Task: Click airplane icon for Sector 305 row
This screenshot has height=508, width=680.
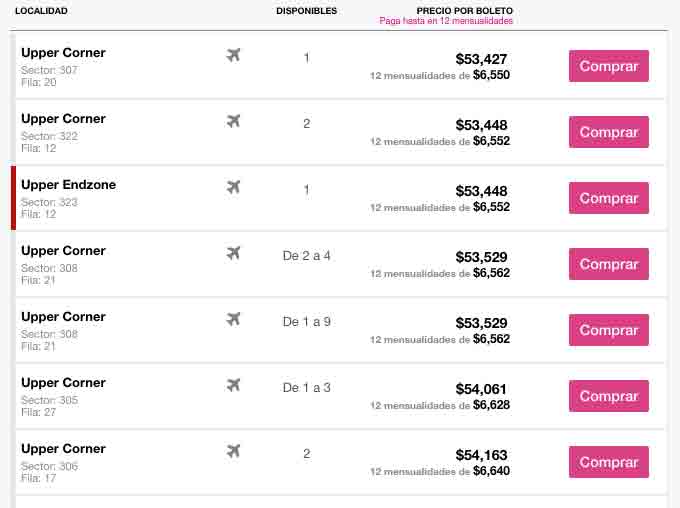Action: [x=233, y=385]
